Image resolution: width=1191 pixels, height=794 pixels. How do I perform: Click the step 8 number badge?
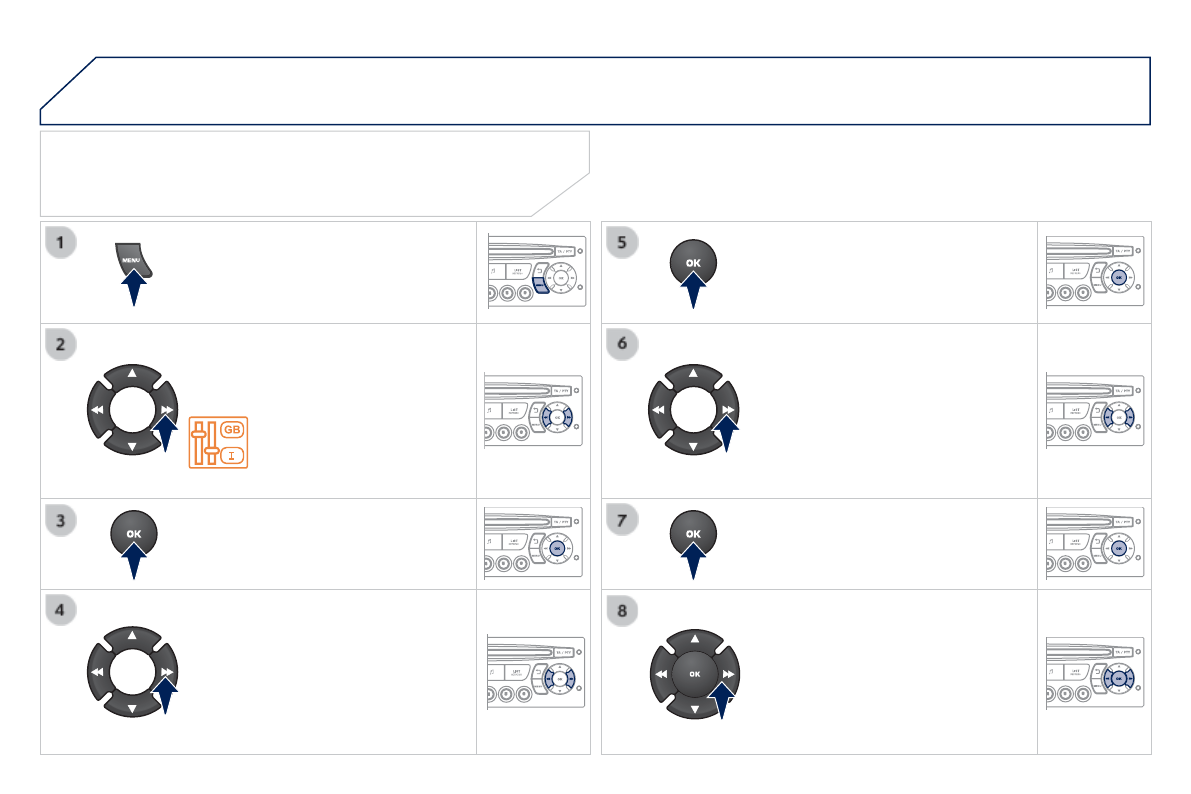click(x=622, y=613)
